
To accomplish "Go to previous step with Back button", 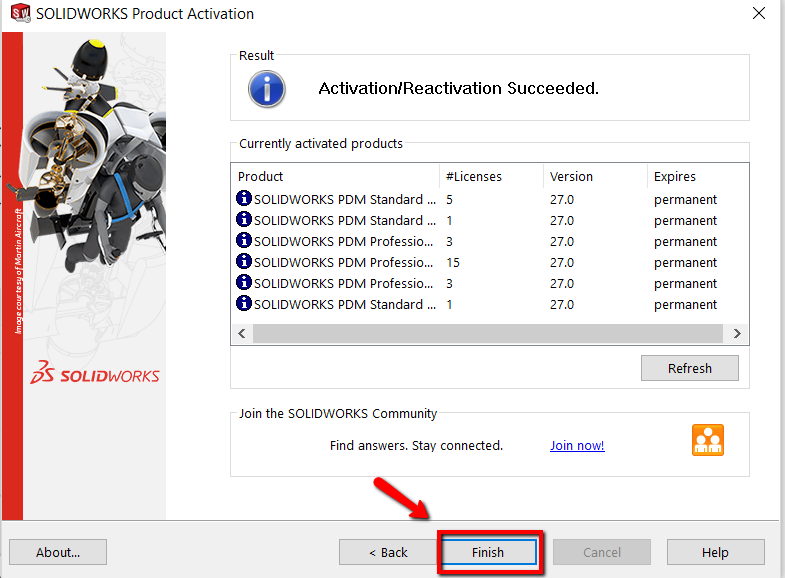I will click(388, 552).
